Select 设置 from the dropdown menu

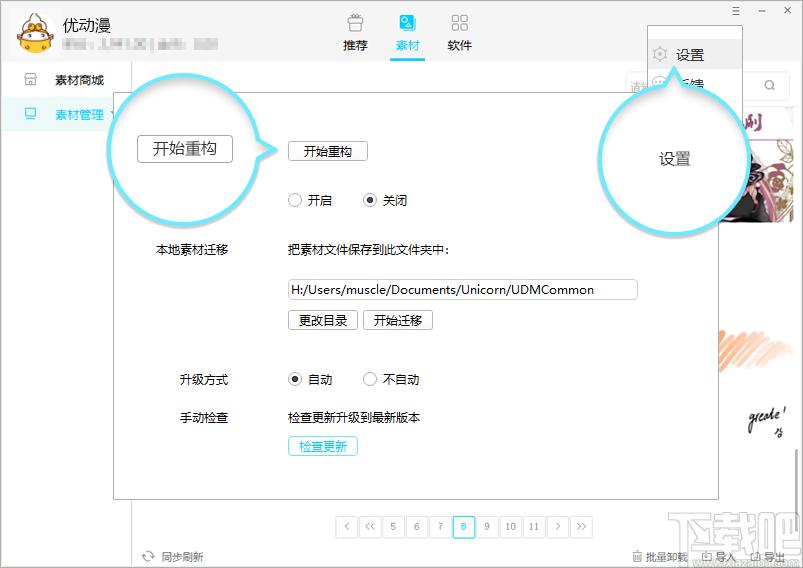tap(689, 56)
